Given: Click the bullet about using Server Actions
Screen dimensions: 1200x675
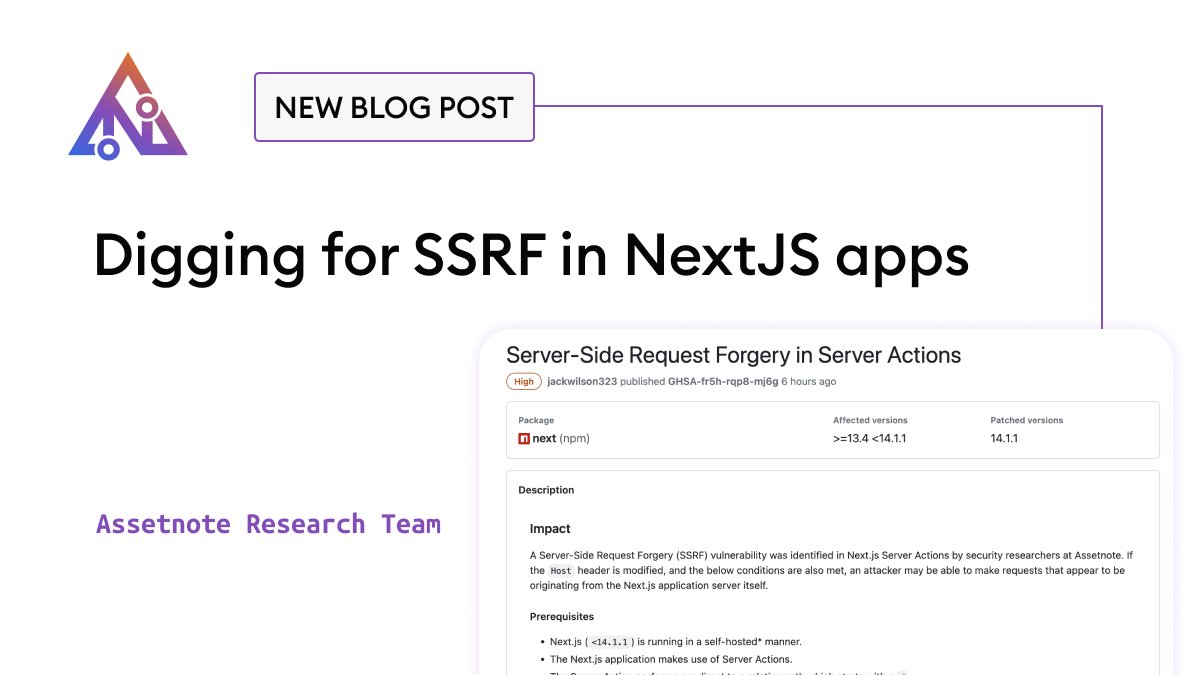Looking at the screenshot, I should point(671,659).
